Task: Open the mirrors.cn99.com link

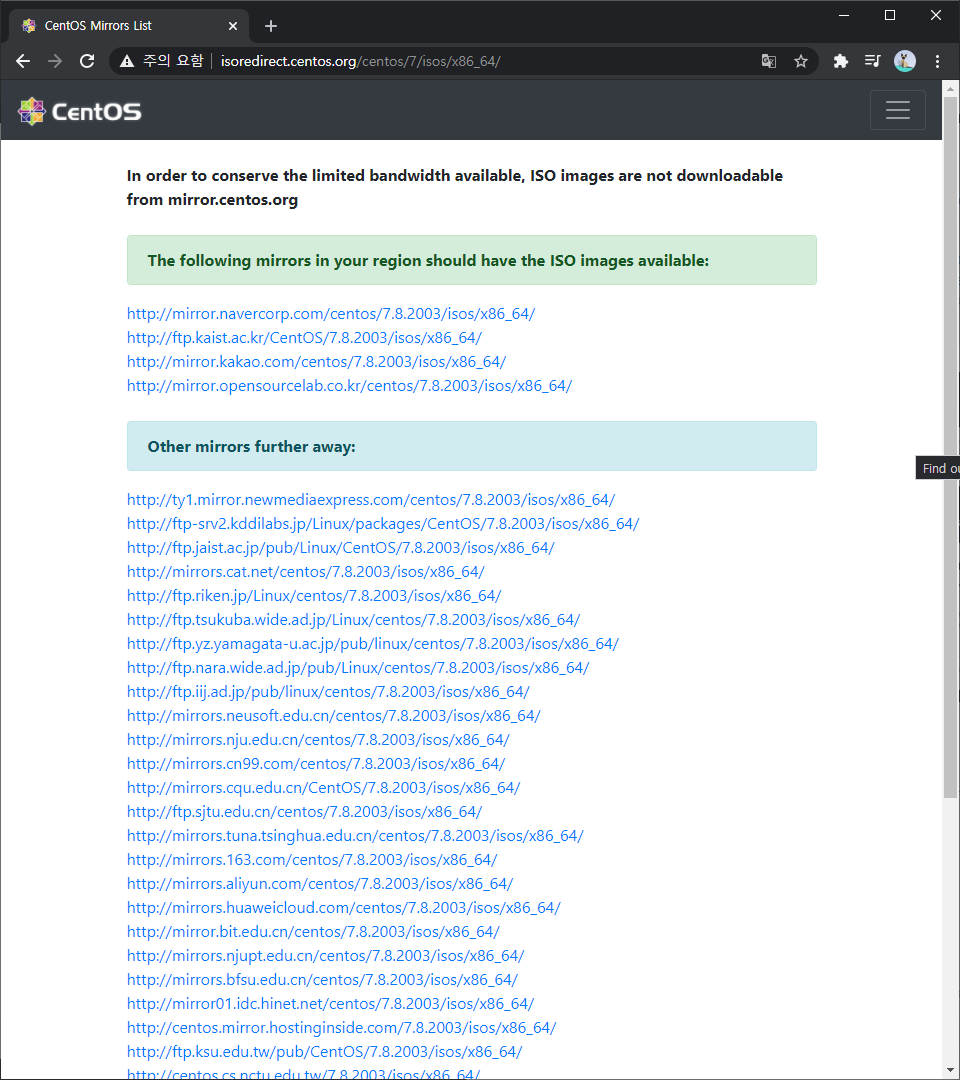Action: (x=315, y=765)
